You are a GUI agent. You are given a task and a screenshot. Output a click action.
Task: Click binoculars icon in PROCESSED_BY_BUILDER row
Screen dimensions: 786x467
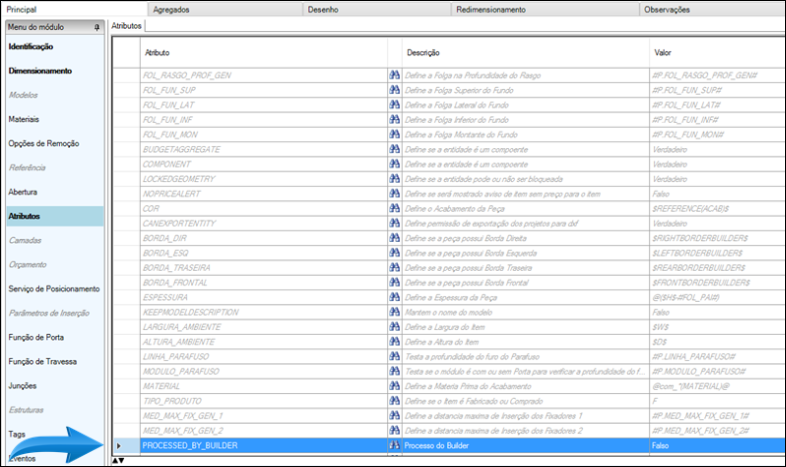tap(395, 445)
